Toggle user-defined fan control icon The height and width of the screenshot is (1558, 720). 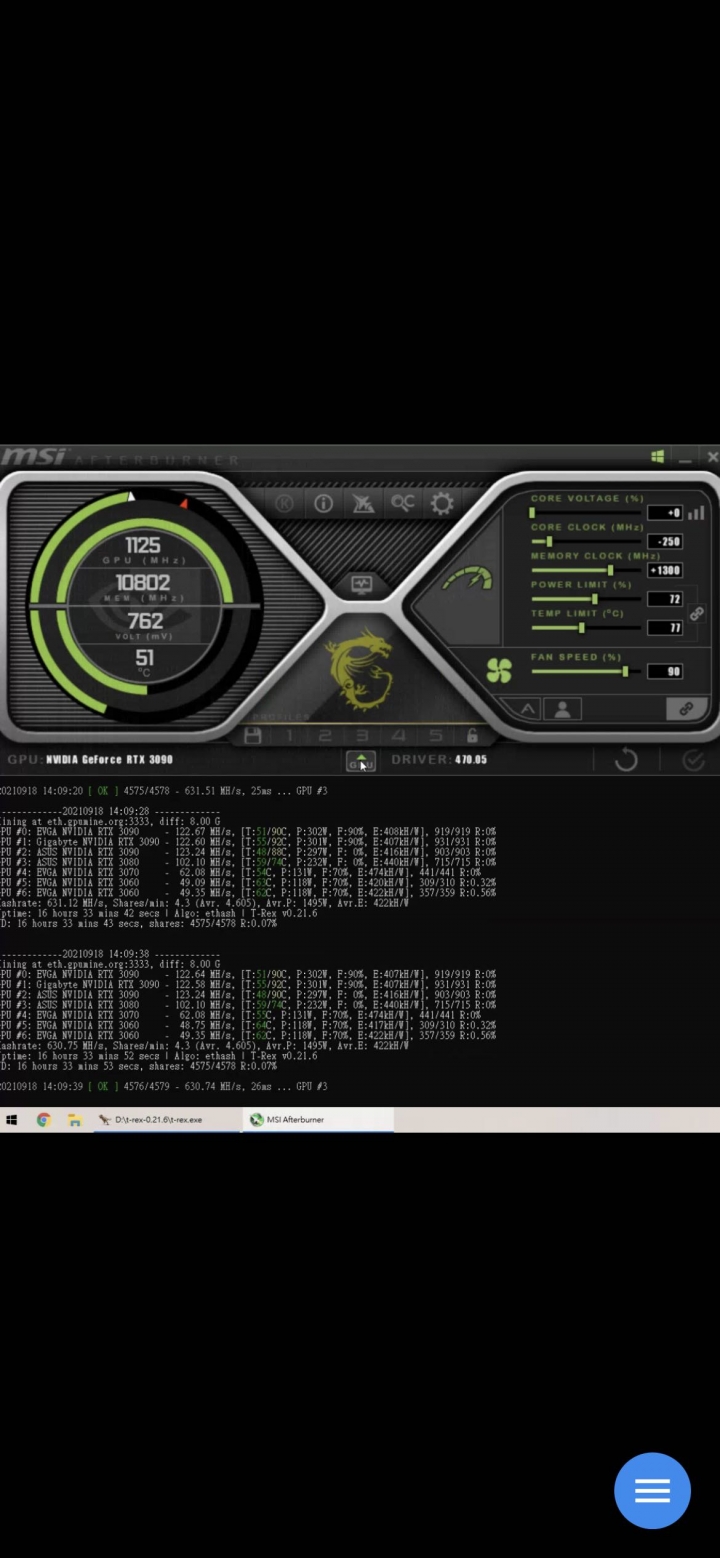click(x=562, y=709)
